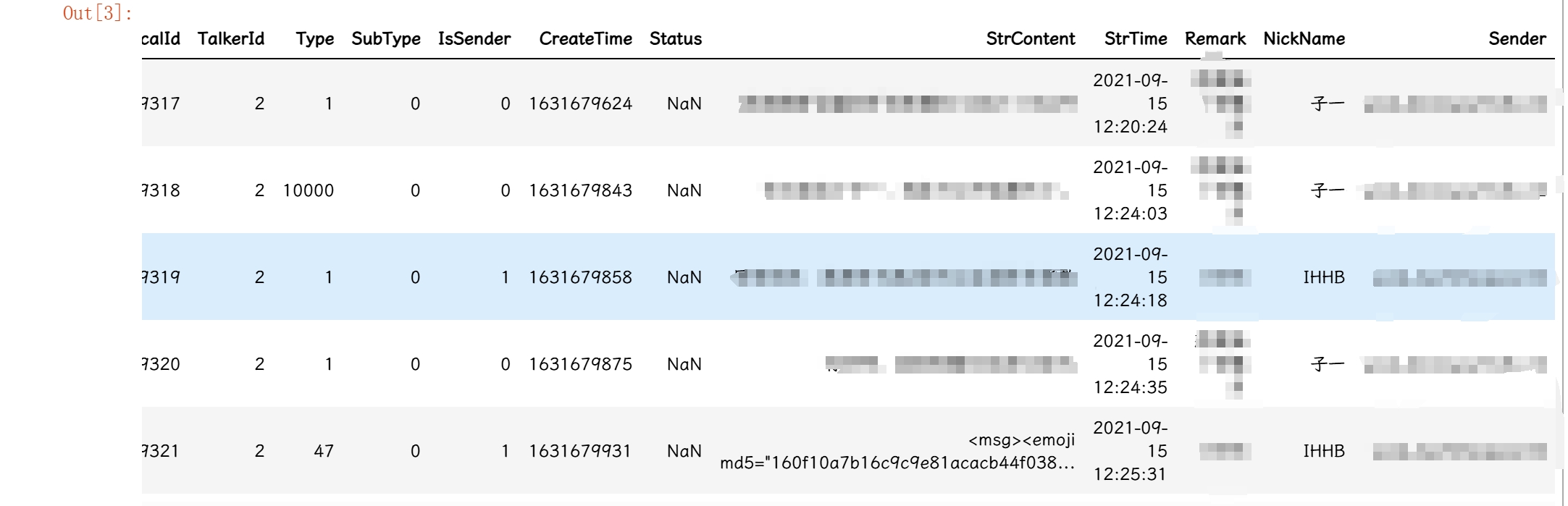Click the Out[3] output prompt label

[98, 13]
